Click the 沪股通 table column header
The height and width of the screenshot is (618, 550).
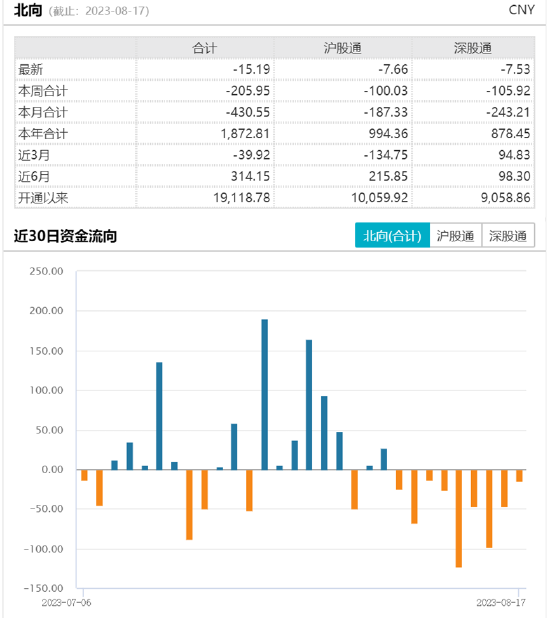[x=342, y=48]
